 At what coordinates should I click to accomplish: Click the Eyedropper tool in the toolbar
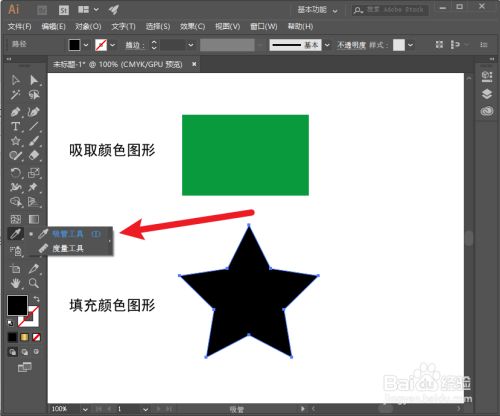(15, 234)
